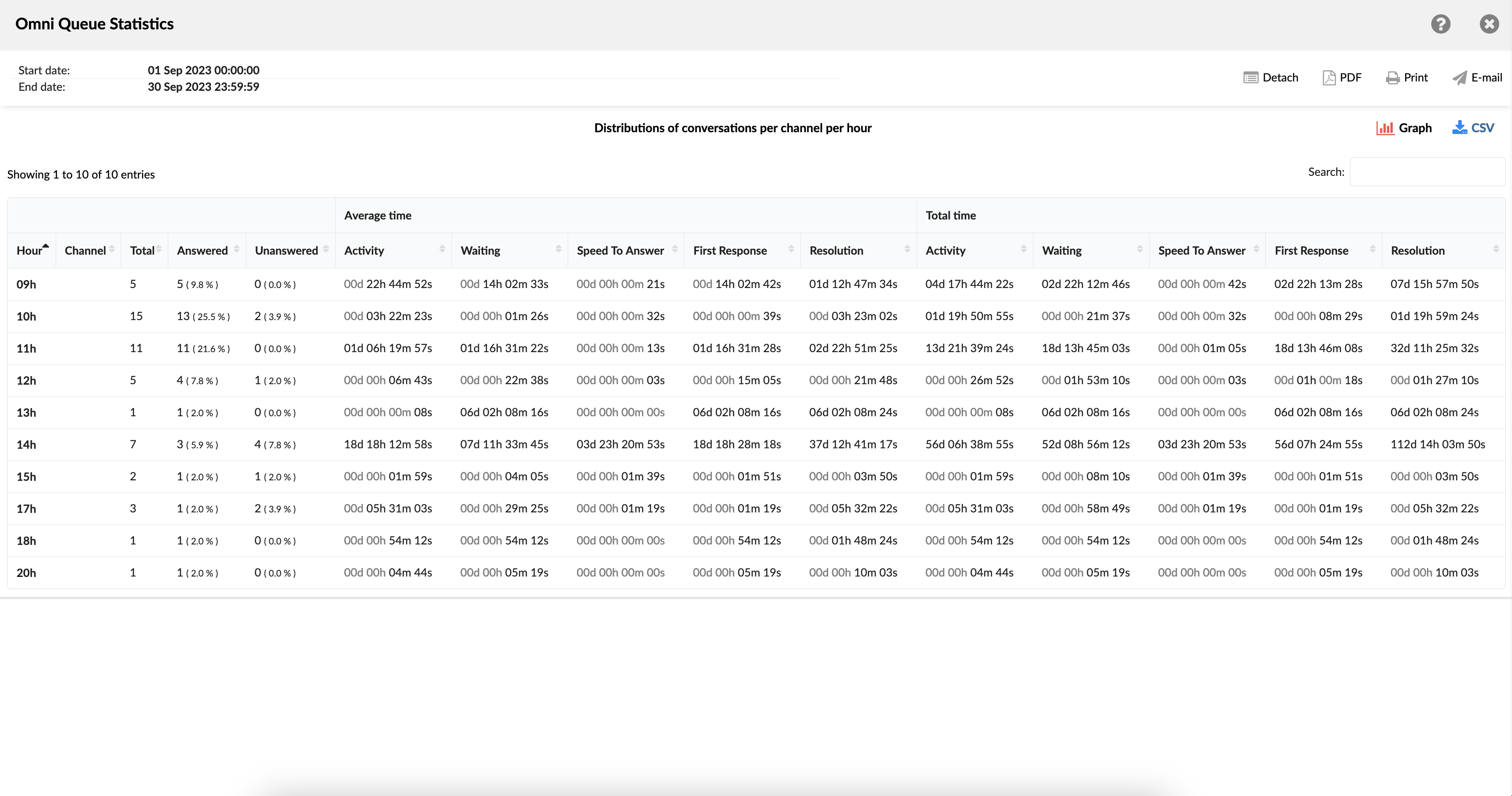Click the 09h row hour cell
This screenshot has height=796, width=1512.
coord(26,285)
